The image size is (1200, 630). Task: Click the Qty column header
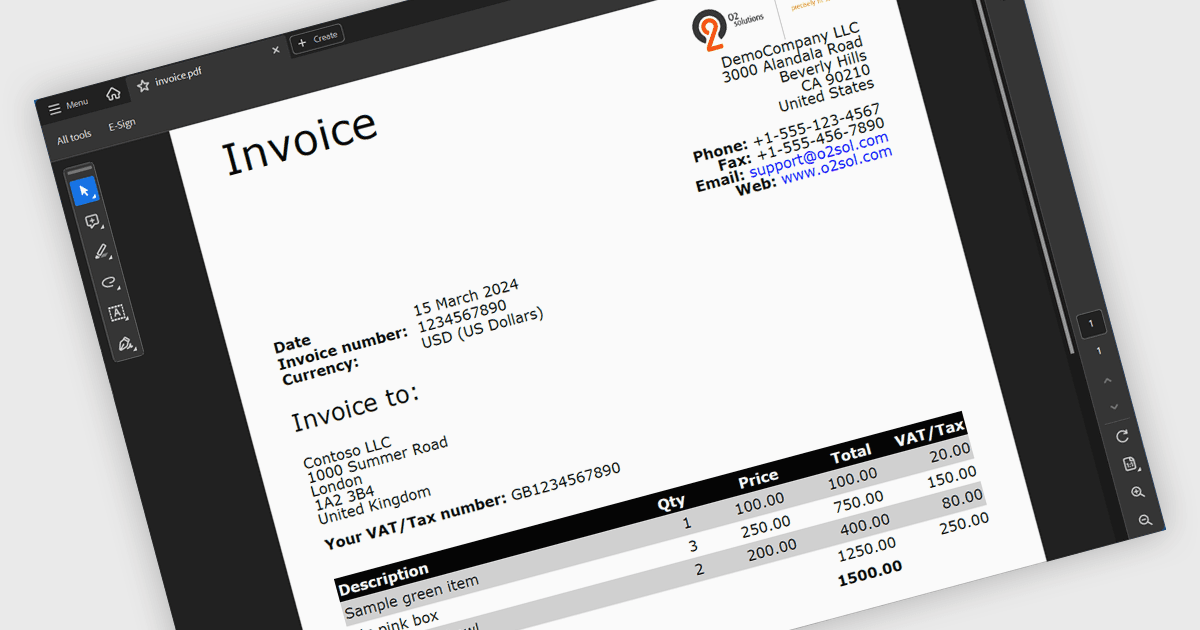(x=671, y=502)
